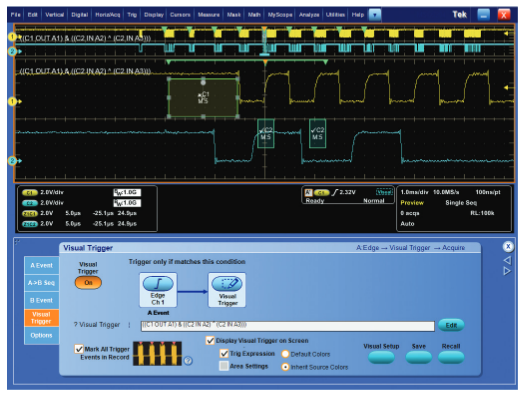The height and width of the screenshot is (394, 523).
Task: Enable the Area Settings checkbox
Action: pyautogui.click(x=224, y=366)
